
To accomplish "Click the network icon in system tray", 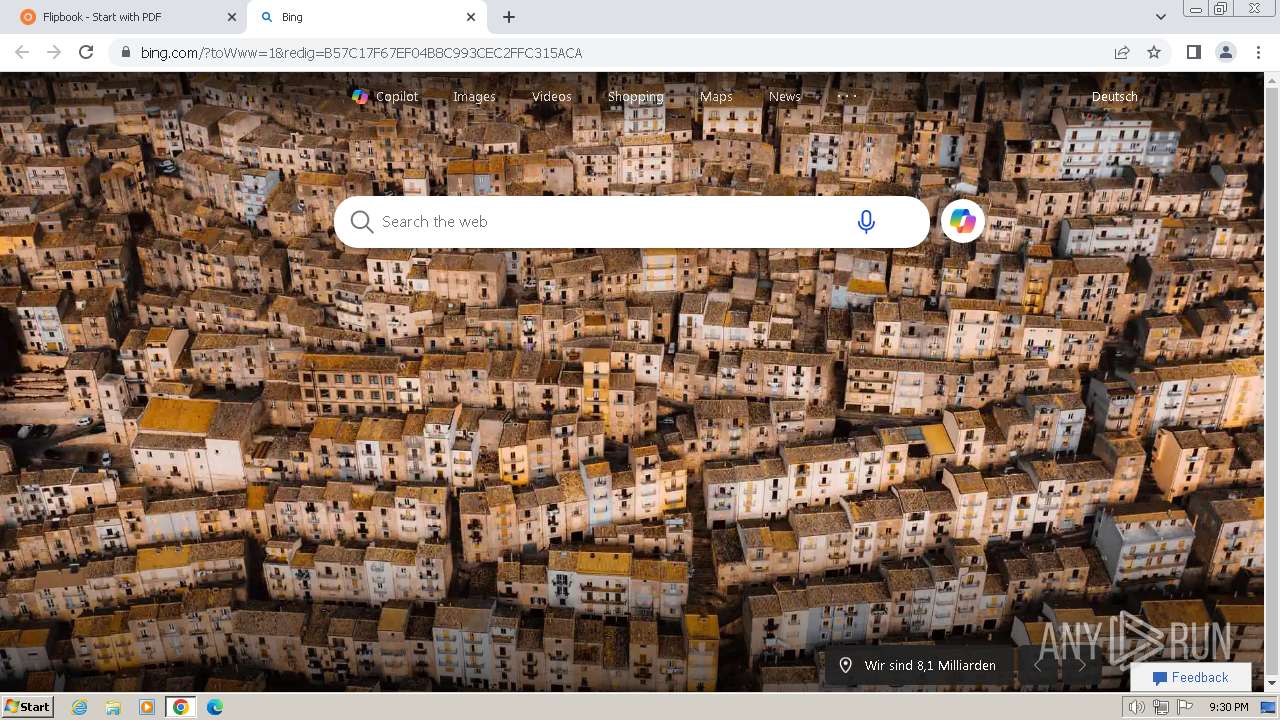I will pos(1161,707).
